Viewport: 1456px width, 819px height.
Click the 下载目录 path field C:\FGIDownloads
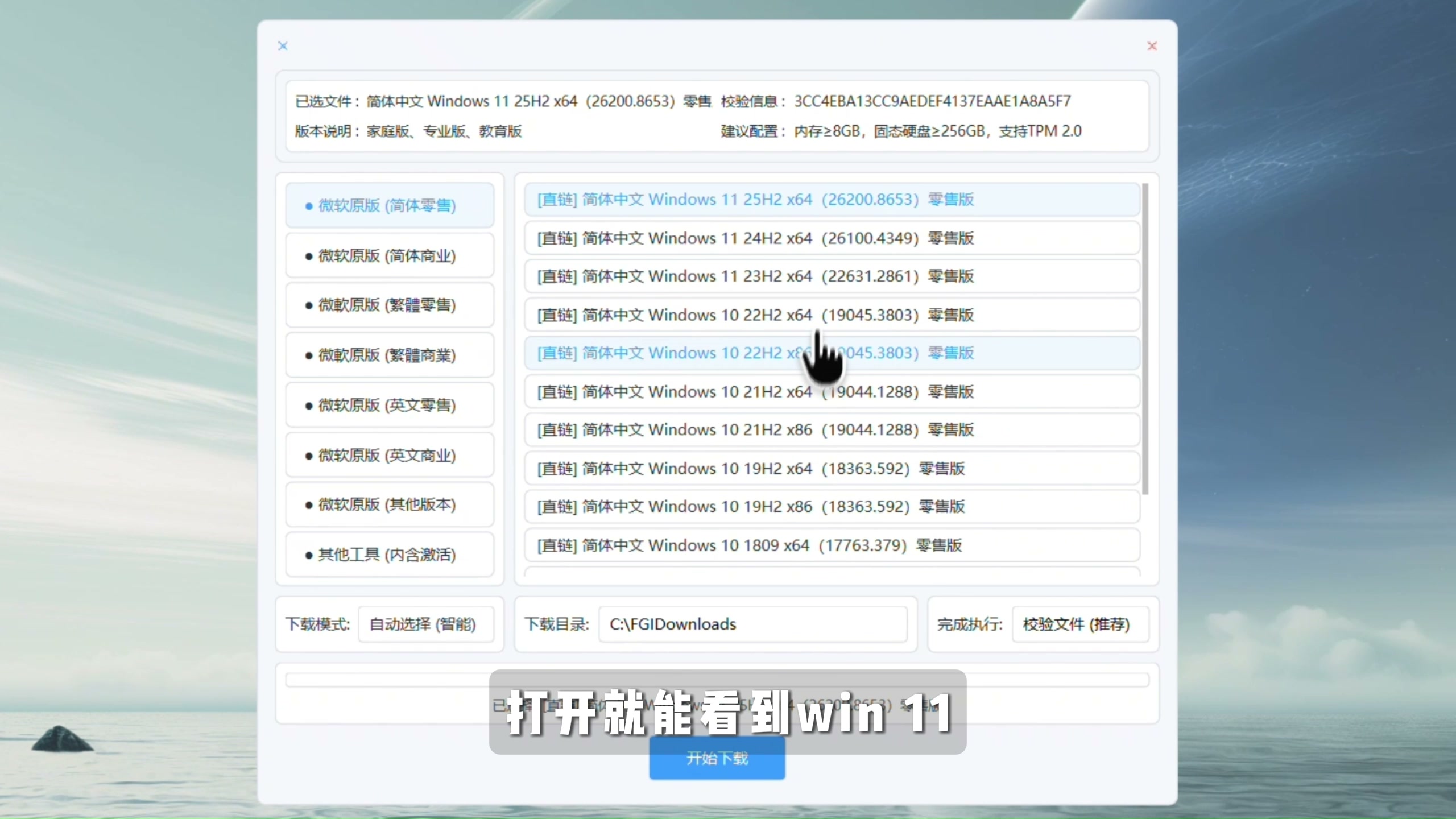coord(753,624)
